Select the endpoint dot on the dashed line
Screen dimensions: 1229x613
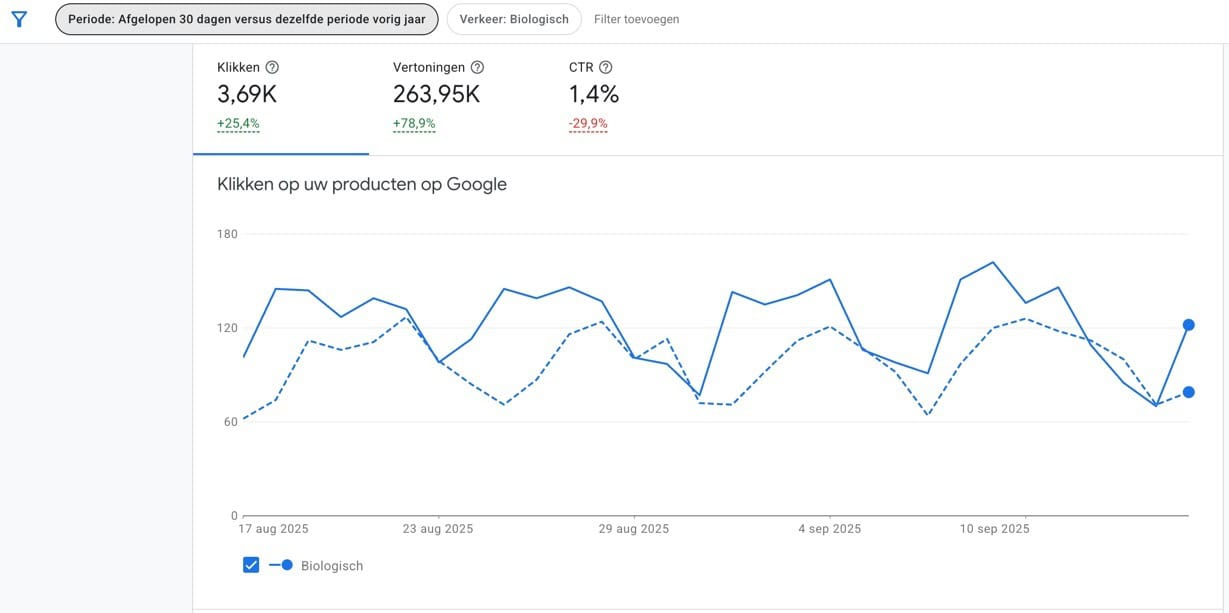tap(1188, 391)
